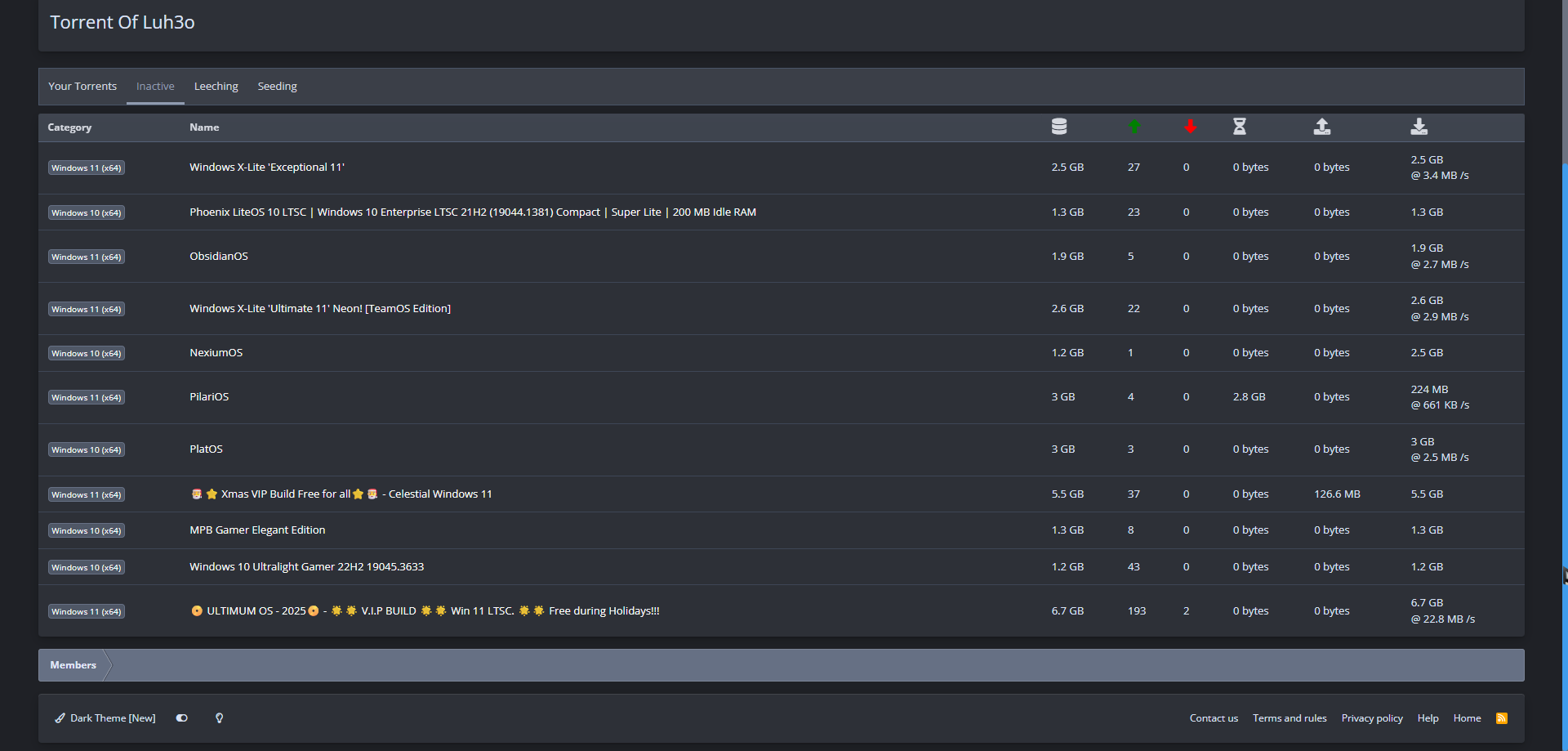The image size is (1568, 751).
Task: Click category badge for ULTIMUM OS row
Action: coord(87,612)
